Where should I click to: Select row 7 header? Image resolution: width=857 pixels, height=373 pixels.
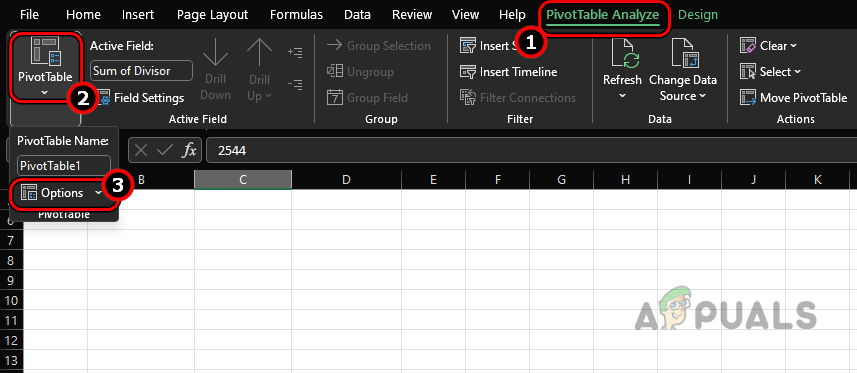[12, 240]
